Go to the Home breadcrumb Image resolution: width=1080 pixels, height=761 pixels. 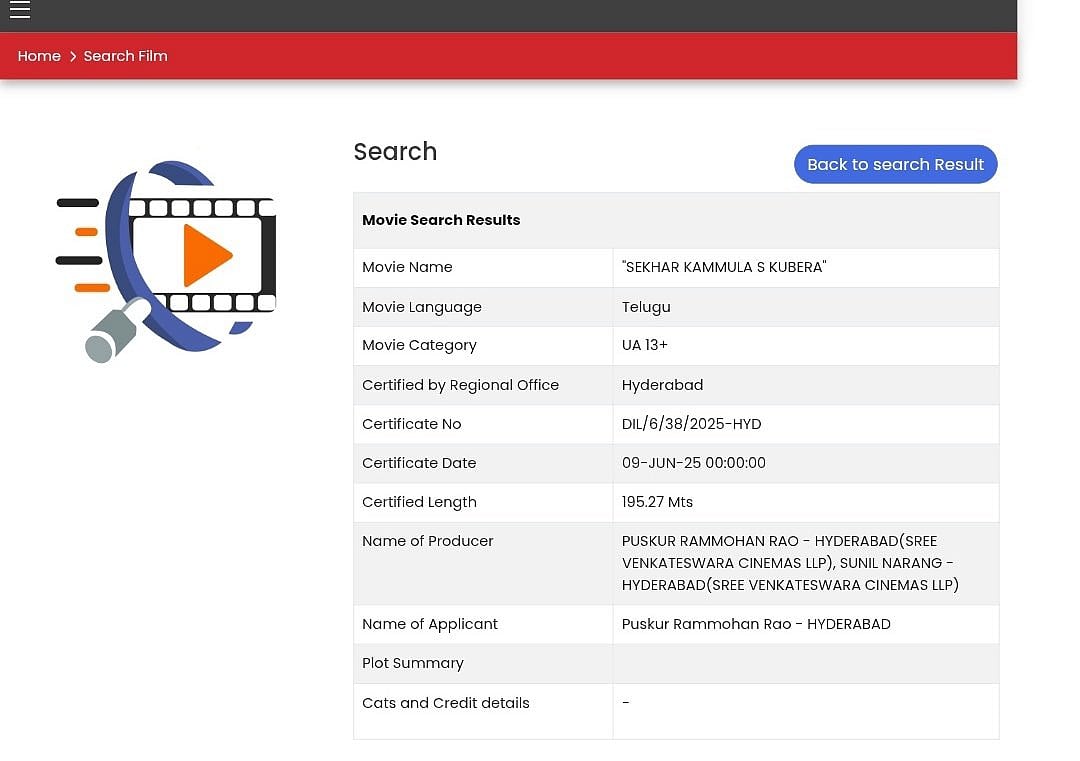click(39, 56)
